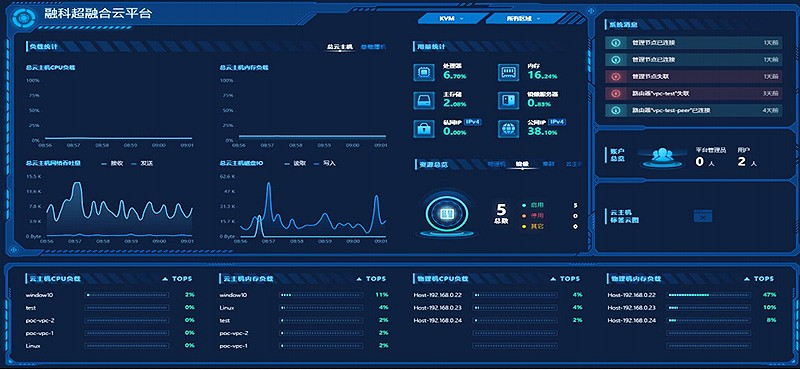Click the account overview users icon
This screenshot has width=800, height=370.
pos(663,156)
